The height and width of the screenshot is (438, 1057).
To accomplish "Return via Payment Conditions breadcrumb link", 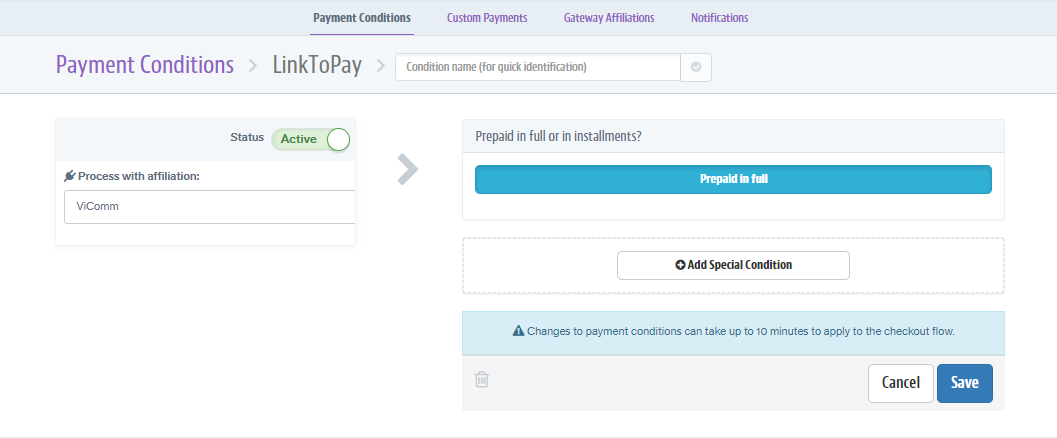I will pyautogui.click(x=145, y=66).
